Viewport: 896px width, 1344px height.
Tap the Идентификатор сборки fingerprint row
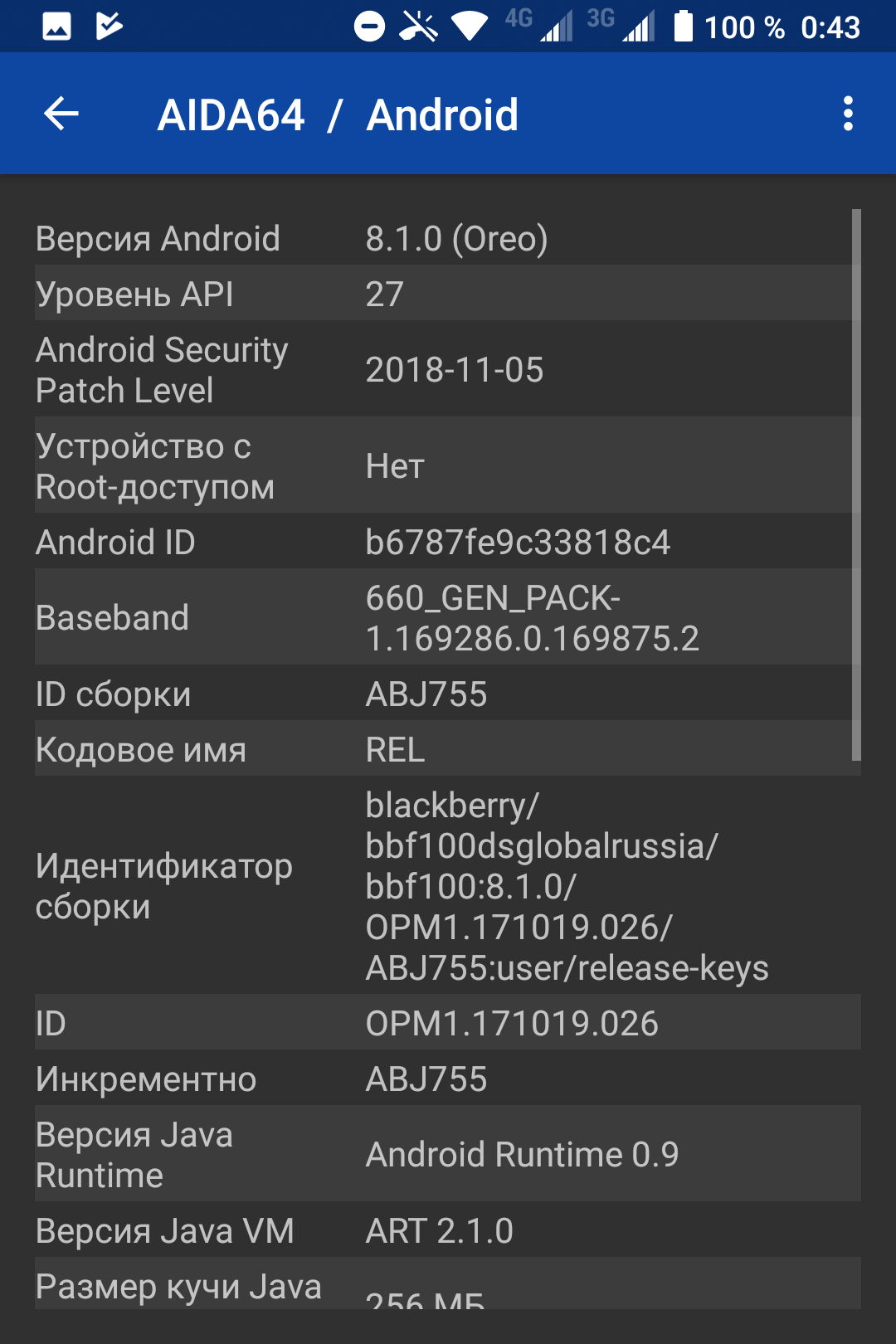point(448,885)
